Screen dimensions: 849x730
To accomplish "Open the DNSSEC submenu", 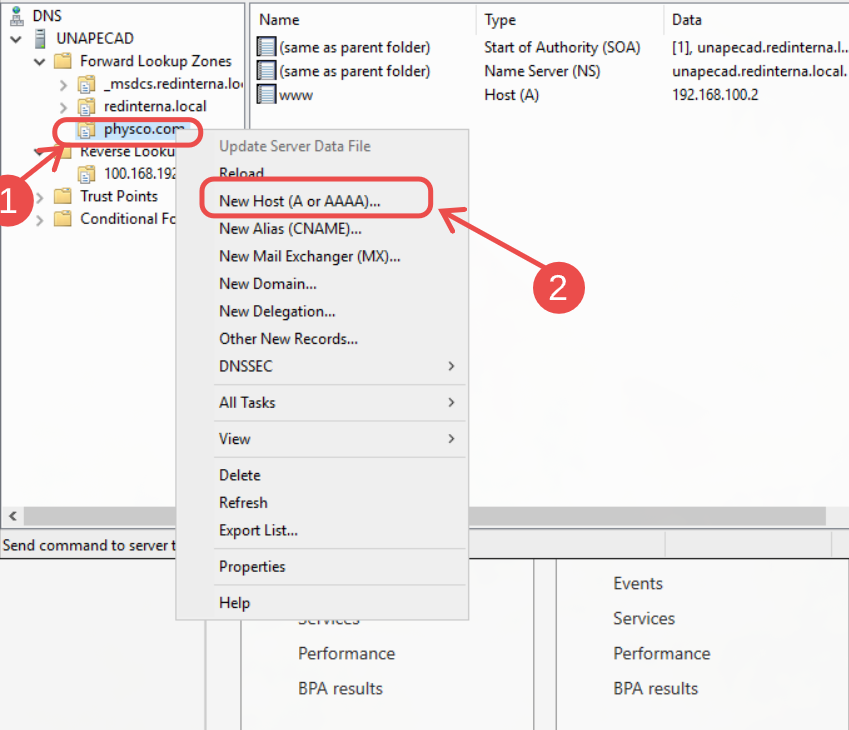I will (322, 367).
